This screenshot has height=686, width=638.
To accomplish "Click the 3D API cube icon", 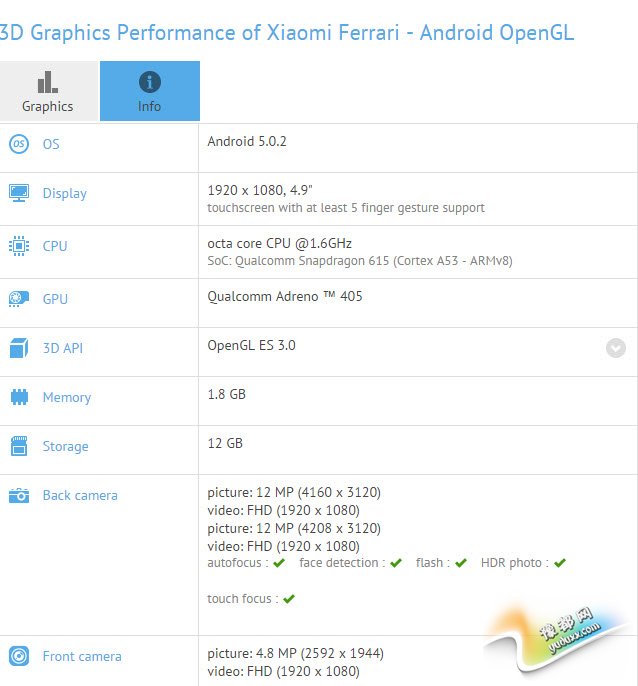I will (x=19, y=348).
